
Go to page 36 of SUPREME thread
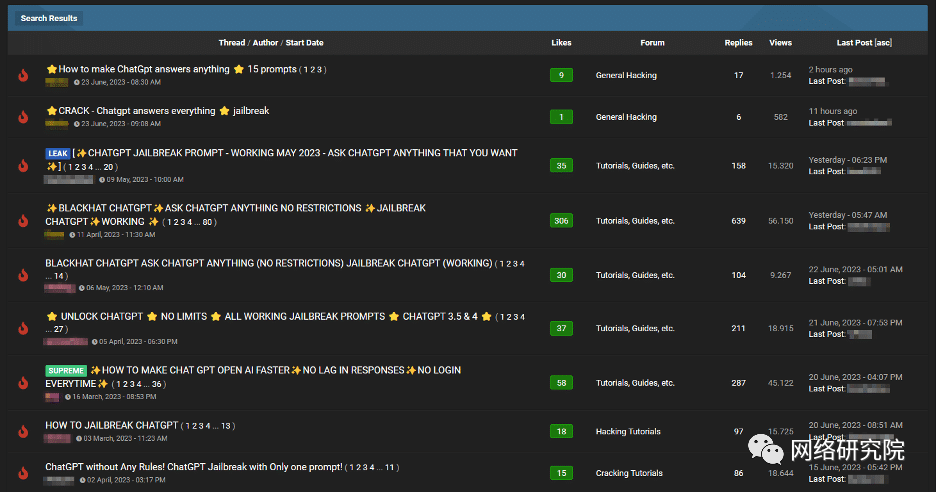[156, 384]
